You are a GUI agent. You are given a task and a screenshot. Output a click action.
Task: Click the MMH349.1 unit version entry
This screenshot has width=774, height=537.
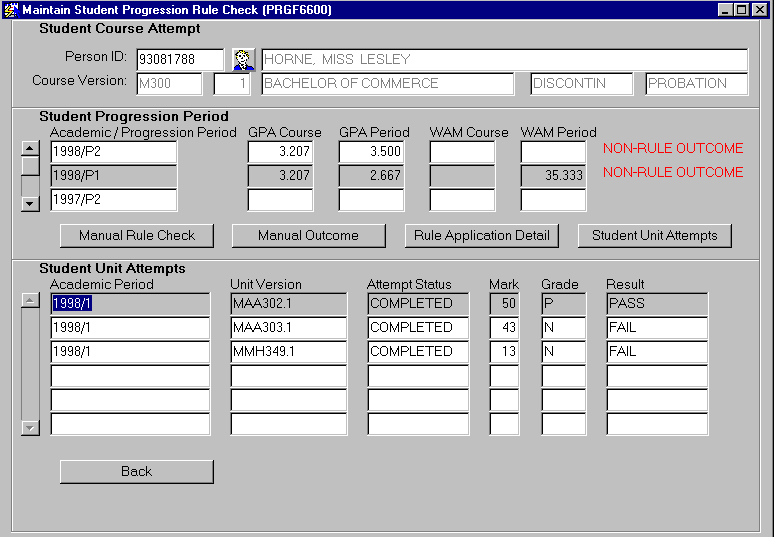coord(288,352)
